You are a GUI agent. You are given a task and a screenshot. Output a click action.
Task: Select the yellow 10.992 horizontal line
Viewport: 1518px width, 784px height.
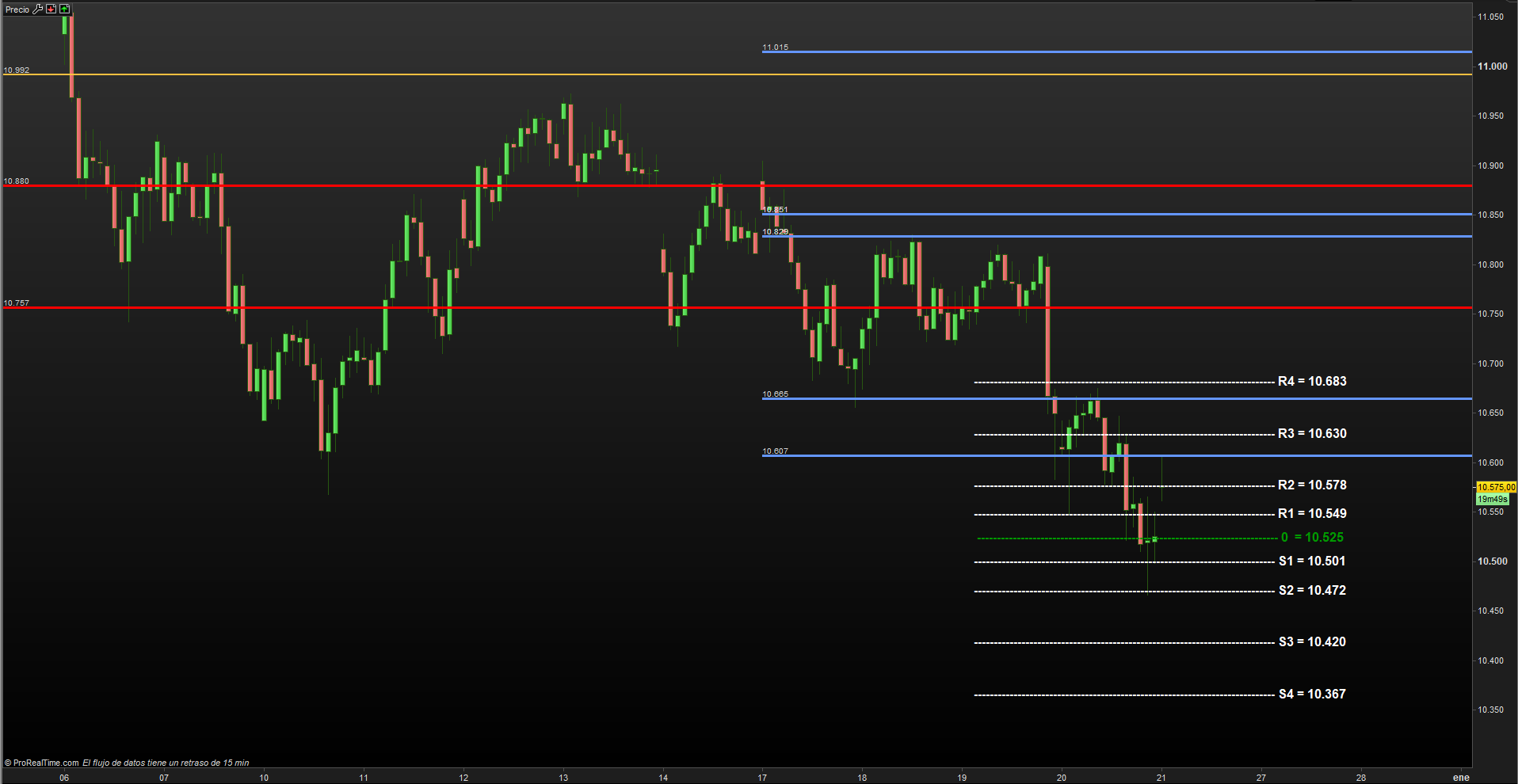[x=396, y=74]
